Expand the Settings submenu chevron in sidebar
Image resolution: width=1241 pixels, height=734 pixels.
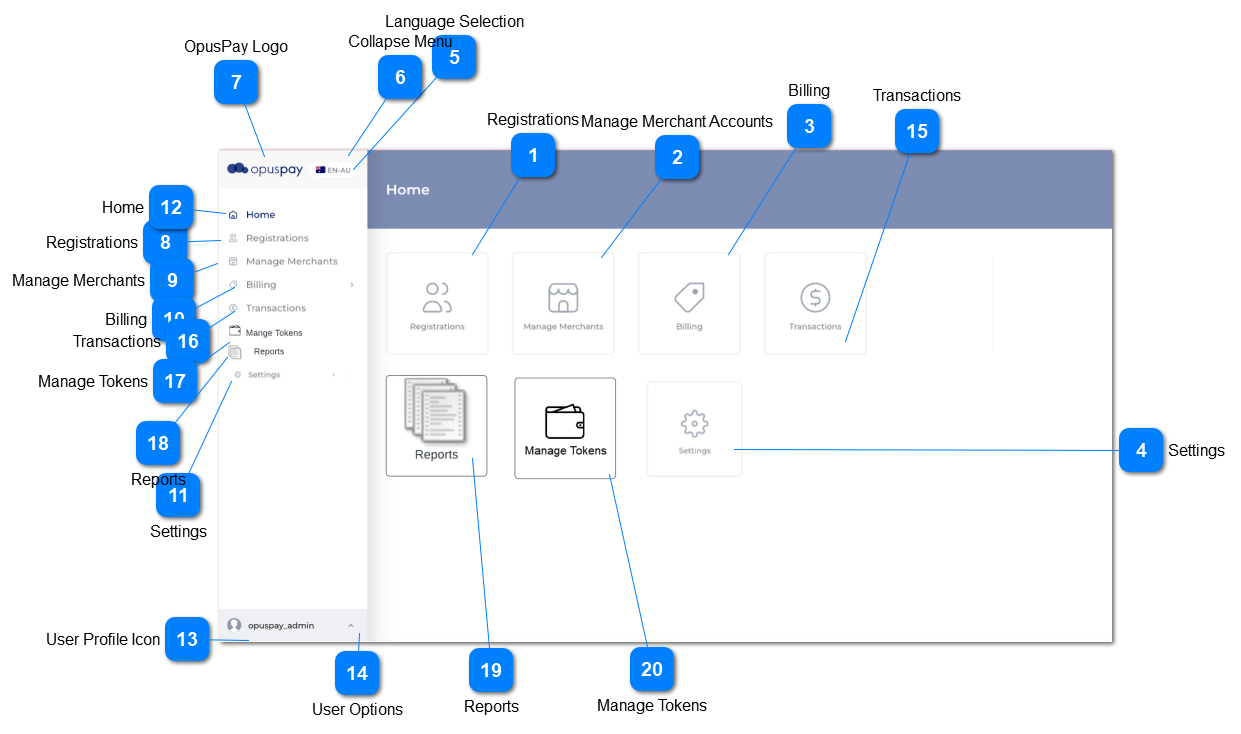point(333,375)
